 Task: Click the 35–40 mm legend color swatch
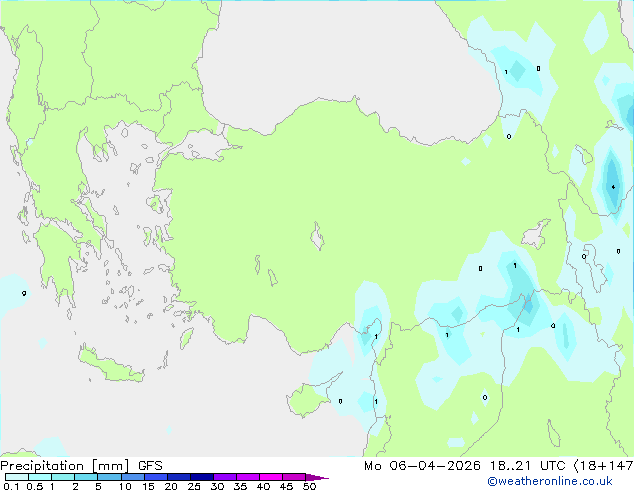(x=247, y=477)
